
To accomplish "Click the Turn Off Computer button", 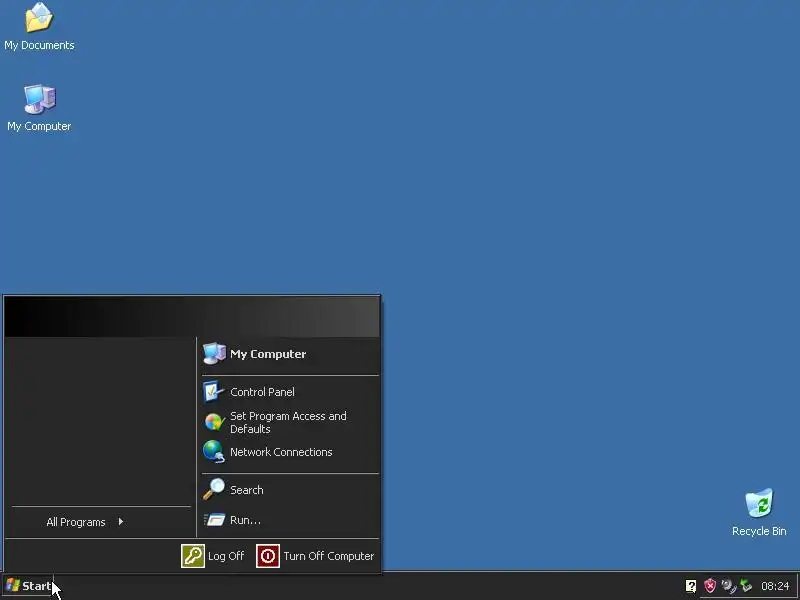I will (x=315, y=556).
